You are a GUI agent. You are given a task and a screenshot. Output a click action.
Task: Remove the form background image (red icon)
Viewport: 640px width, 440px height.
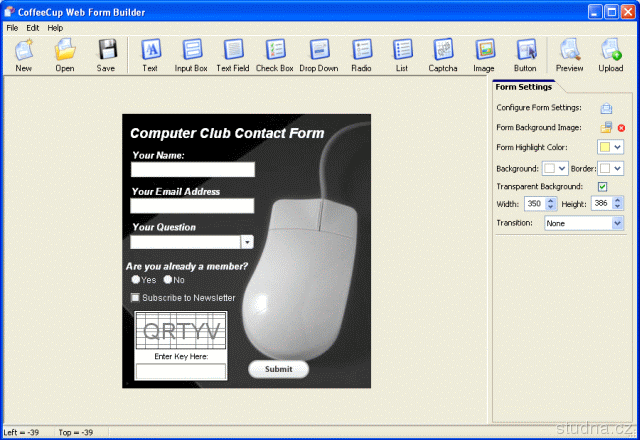tap(621, 128)
